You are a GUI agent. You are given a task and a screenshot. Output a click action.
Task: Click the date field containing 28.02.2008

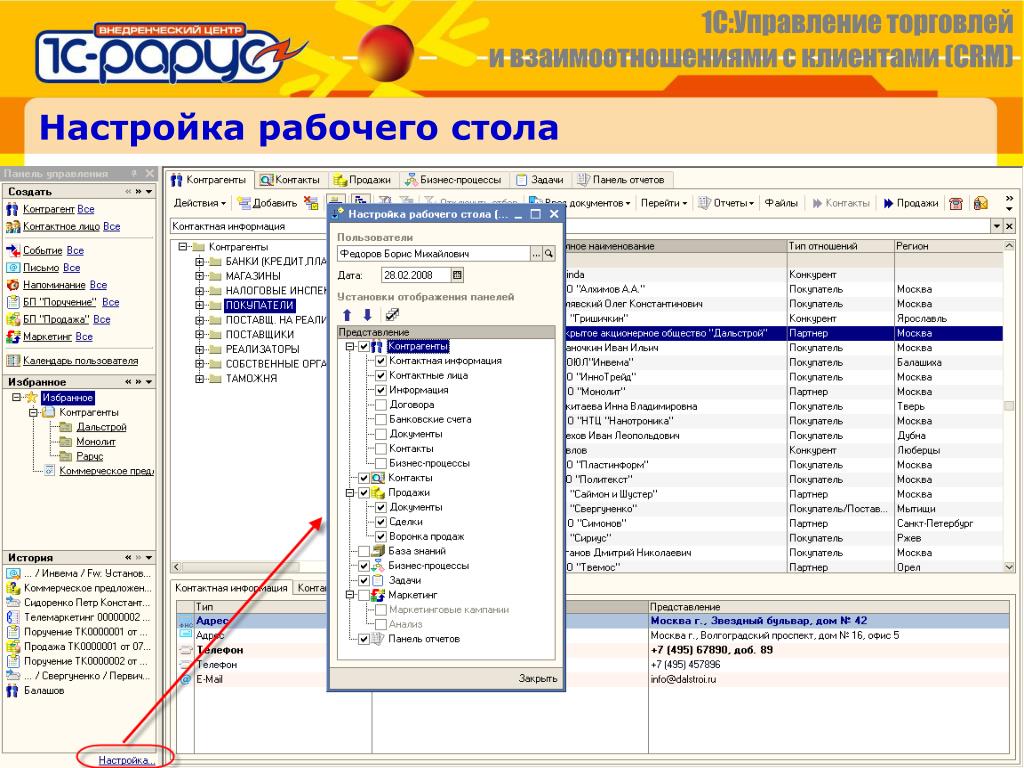pyautogui.click(x=416, y=275)
